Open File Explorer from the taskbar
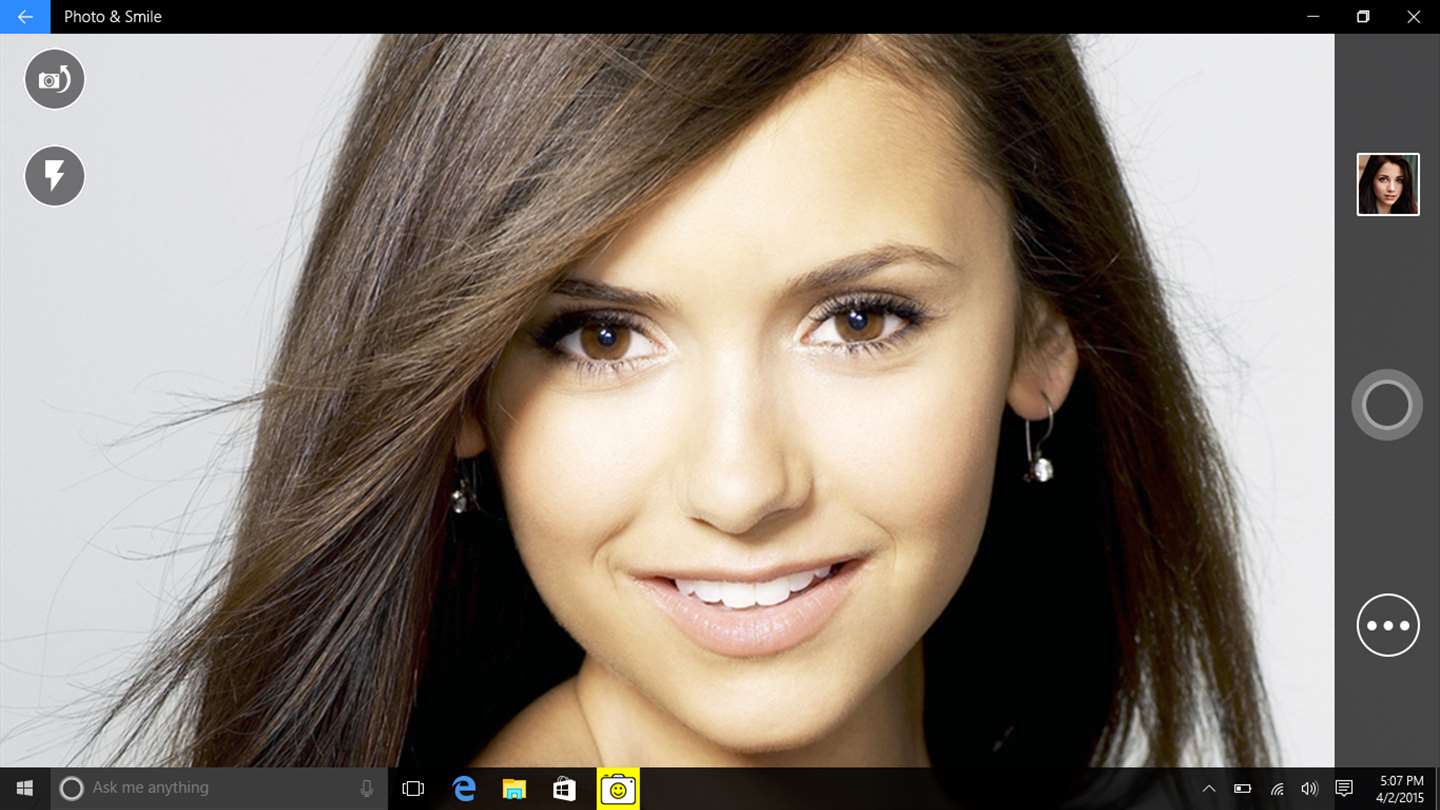 click(514, 789)
